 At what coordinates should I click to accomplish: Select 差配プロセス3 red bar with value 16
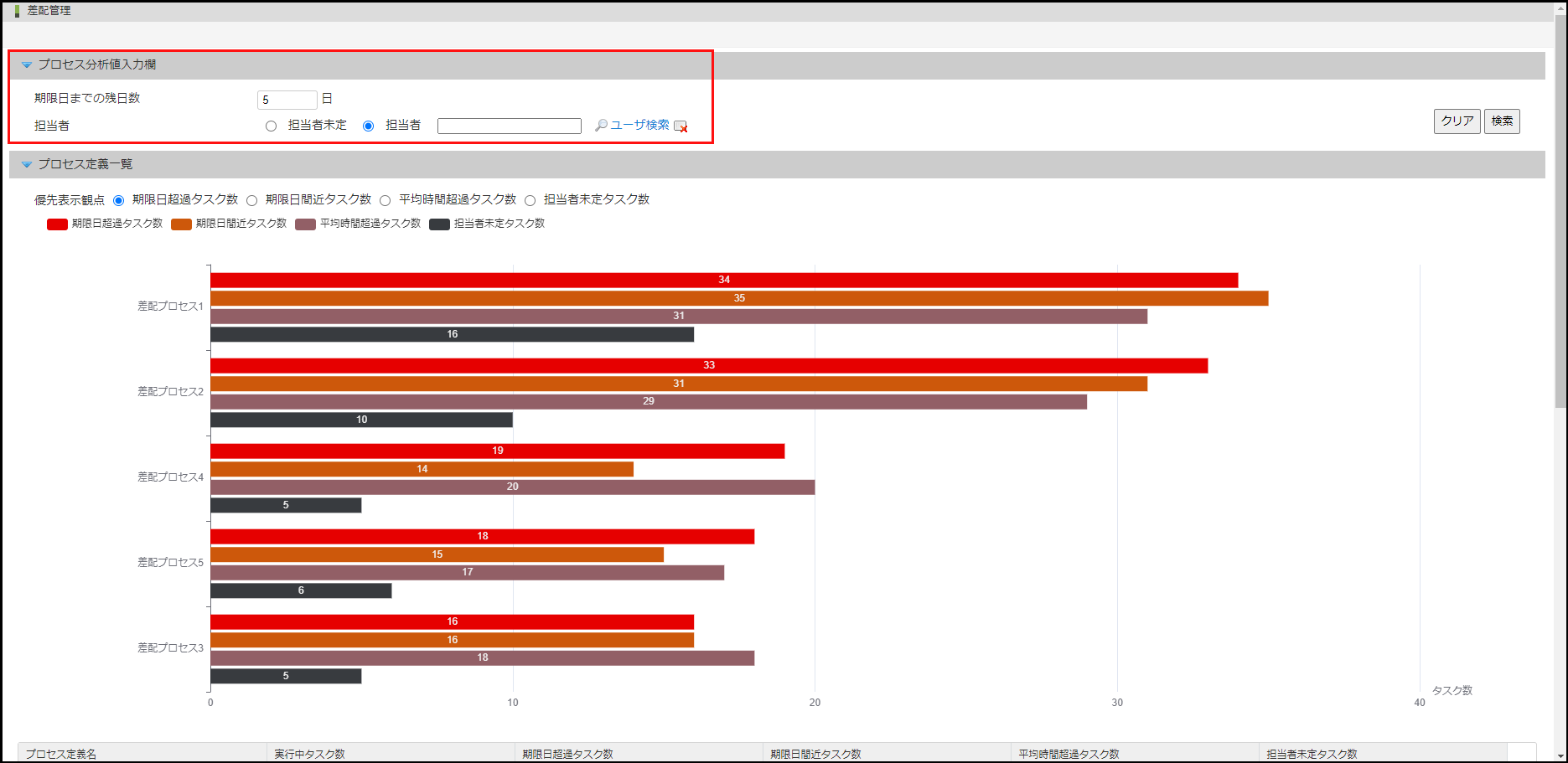click(452, 621)
